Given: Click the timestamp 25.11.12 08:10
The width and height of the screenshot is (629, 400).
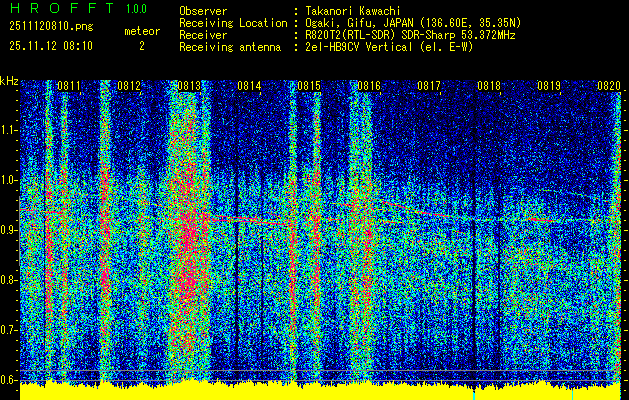Looking at the screenshot, I should [51, 46].
